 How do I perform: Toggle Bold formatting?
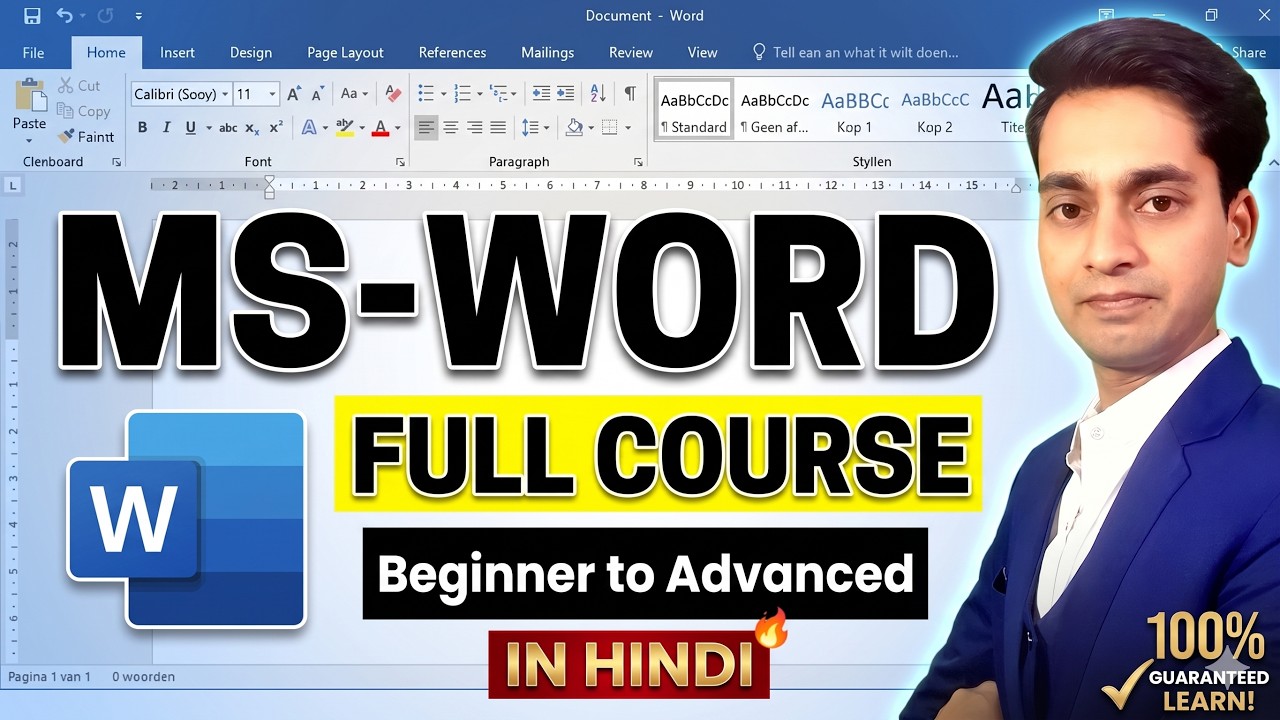click(x=142, y=127)
